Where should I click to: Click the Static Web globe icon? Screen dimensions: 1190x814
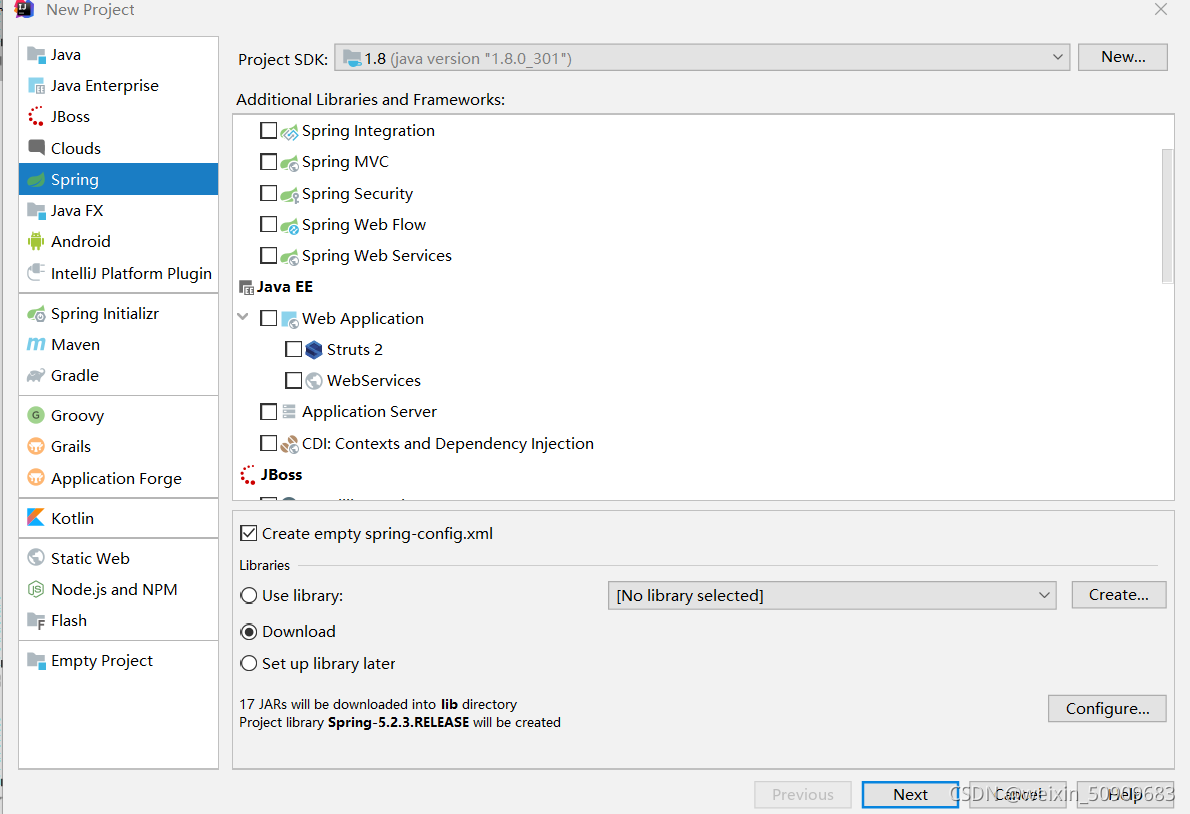point(36,558)
